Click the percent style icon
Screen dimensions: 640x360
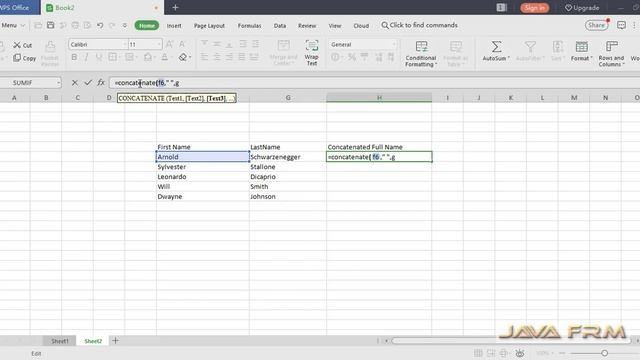point(351,58)
